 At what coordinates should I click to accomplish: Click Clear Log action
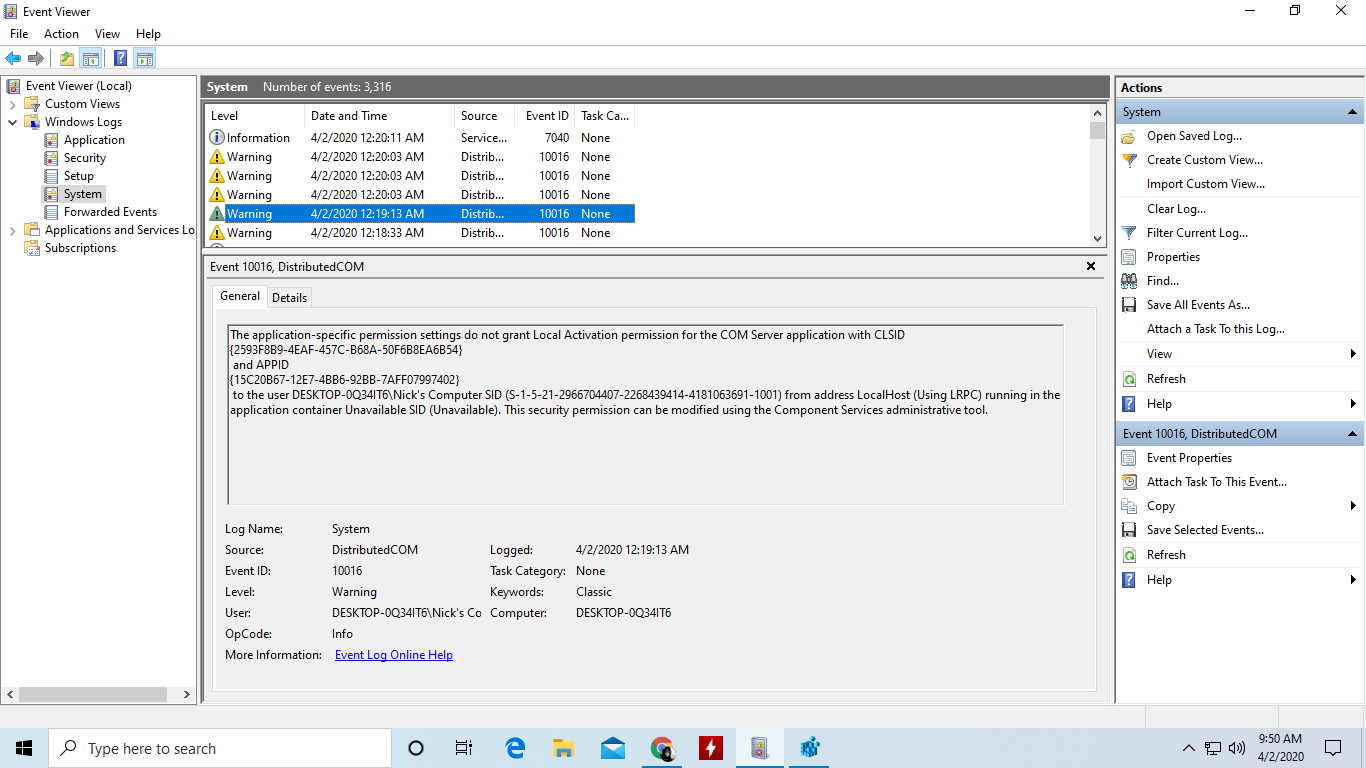point(1176,209)
